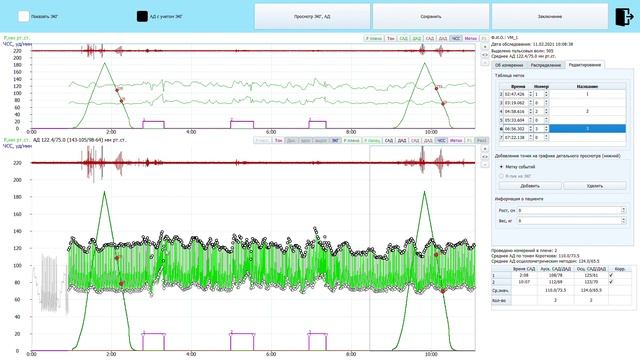Switch to Об измерении tab
The height and width of the screenshot is (360, 640).
point(509,65)
